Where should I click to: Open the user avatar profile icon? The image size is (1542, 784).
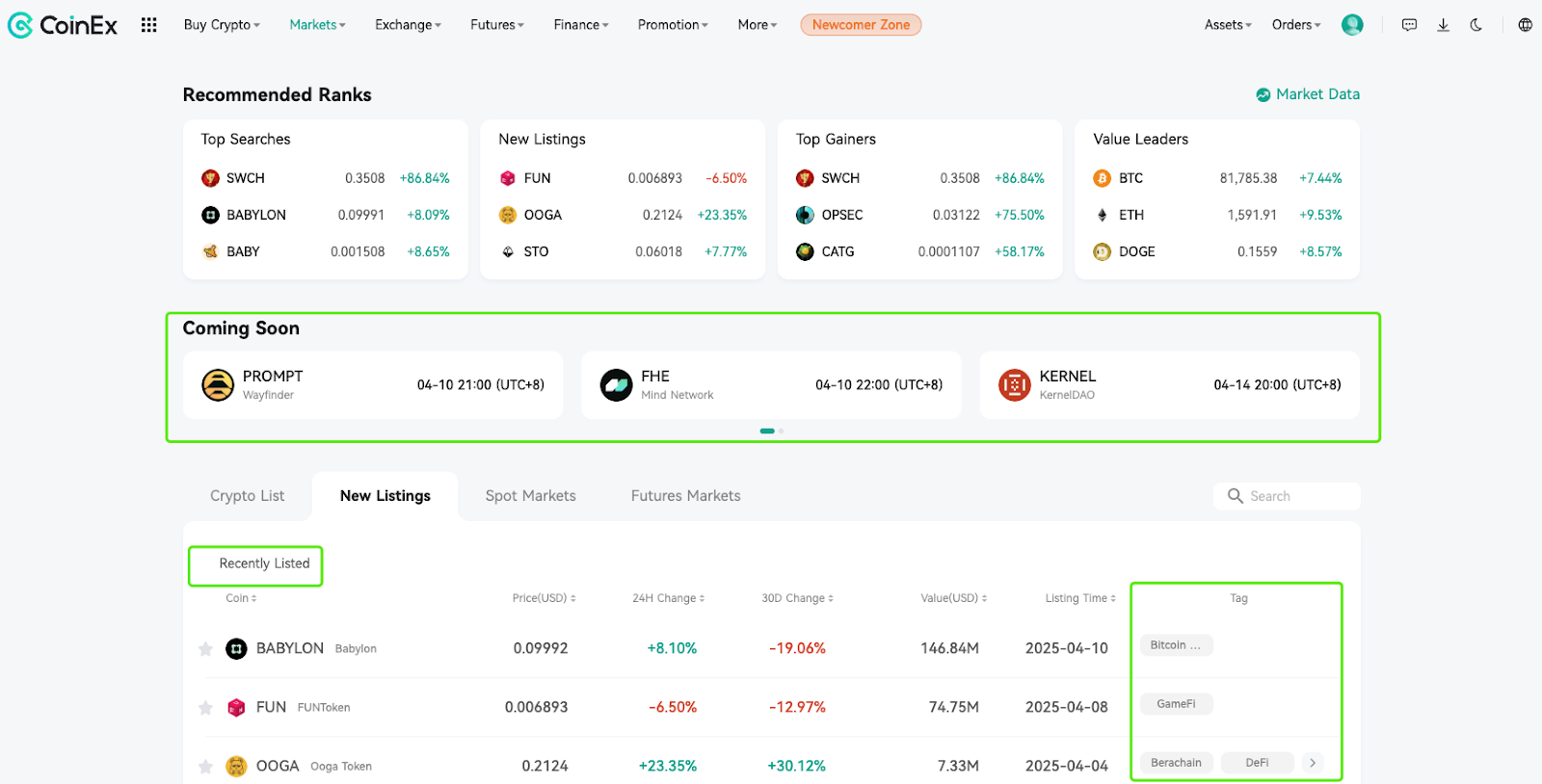1352,25
